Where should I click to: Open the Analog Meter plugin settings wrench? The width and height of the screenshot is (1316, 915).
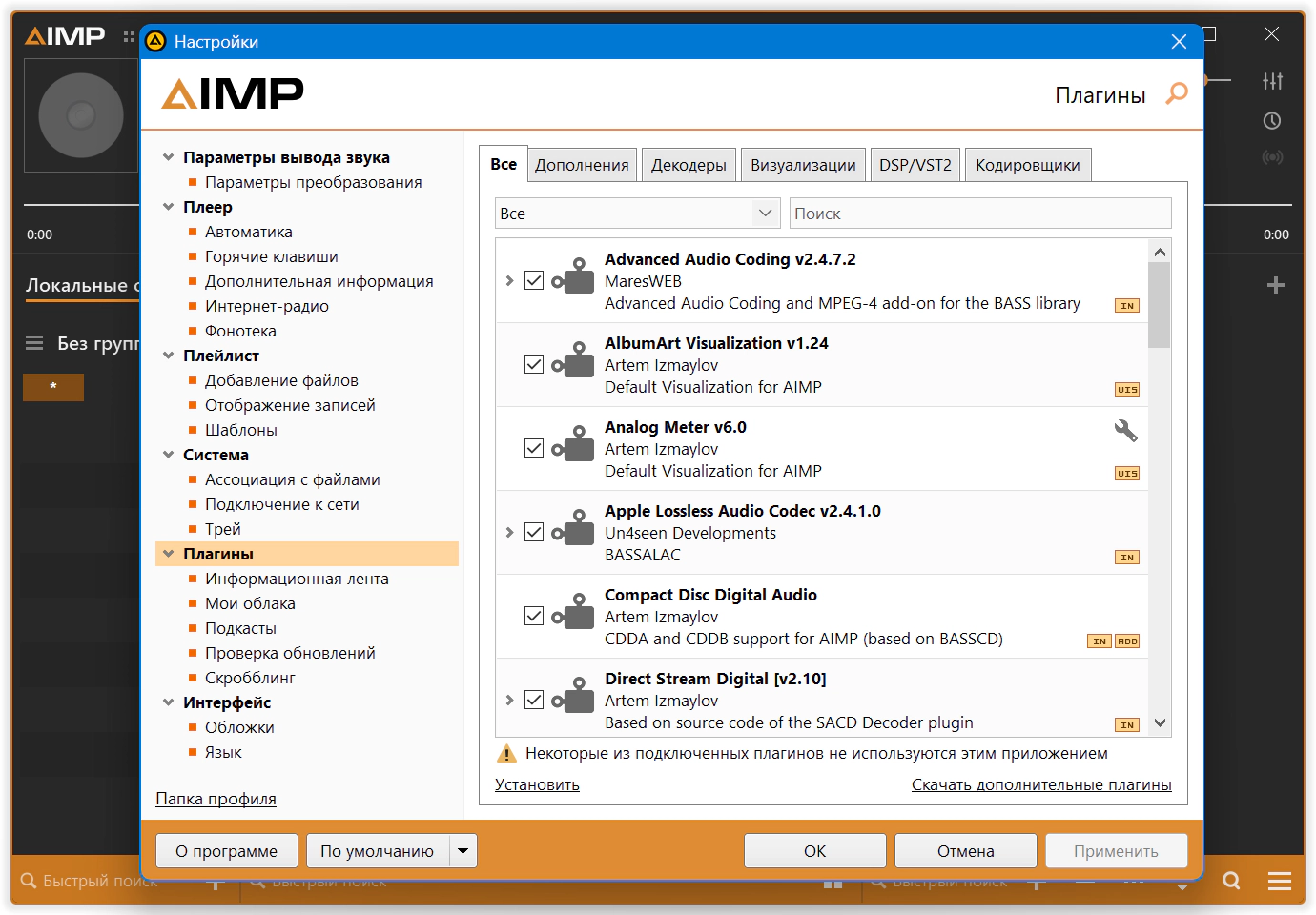[1126, 430]
